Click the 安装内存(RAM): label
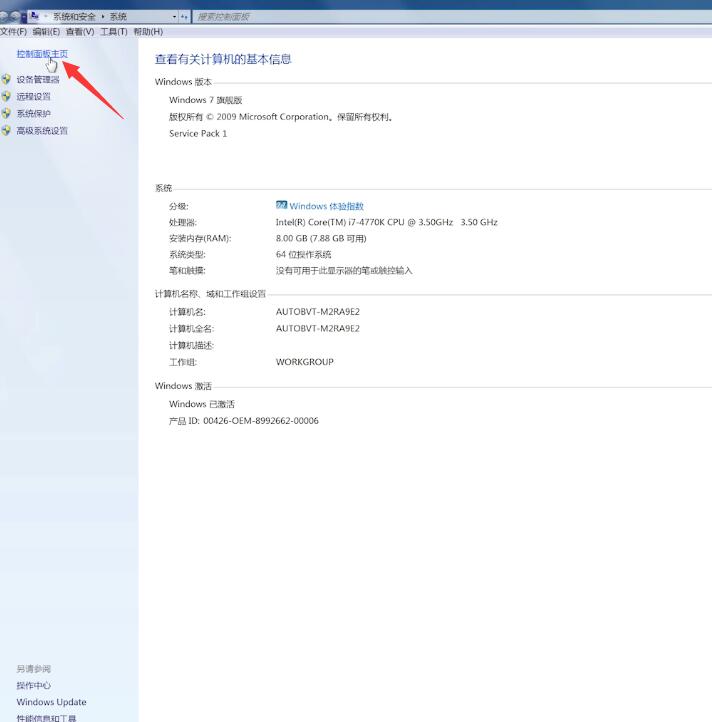The width and height of the screenshot is (712, 722). 200,239
